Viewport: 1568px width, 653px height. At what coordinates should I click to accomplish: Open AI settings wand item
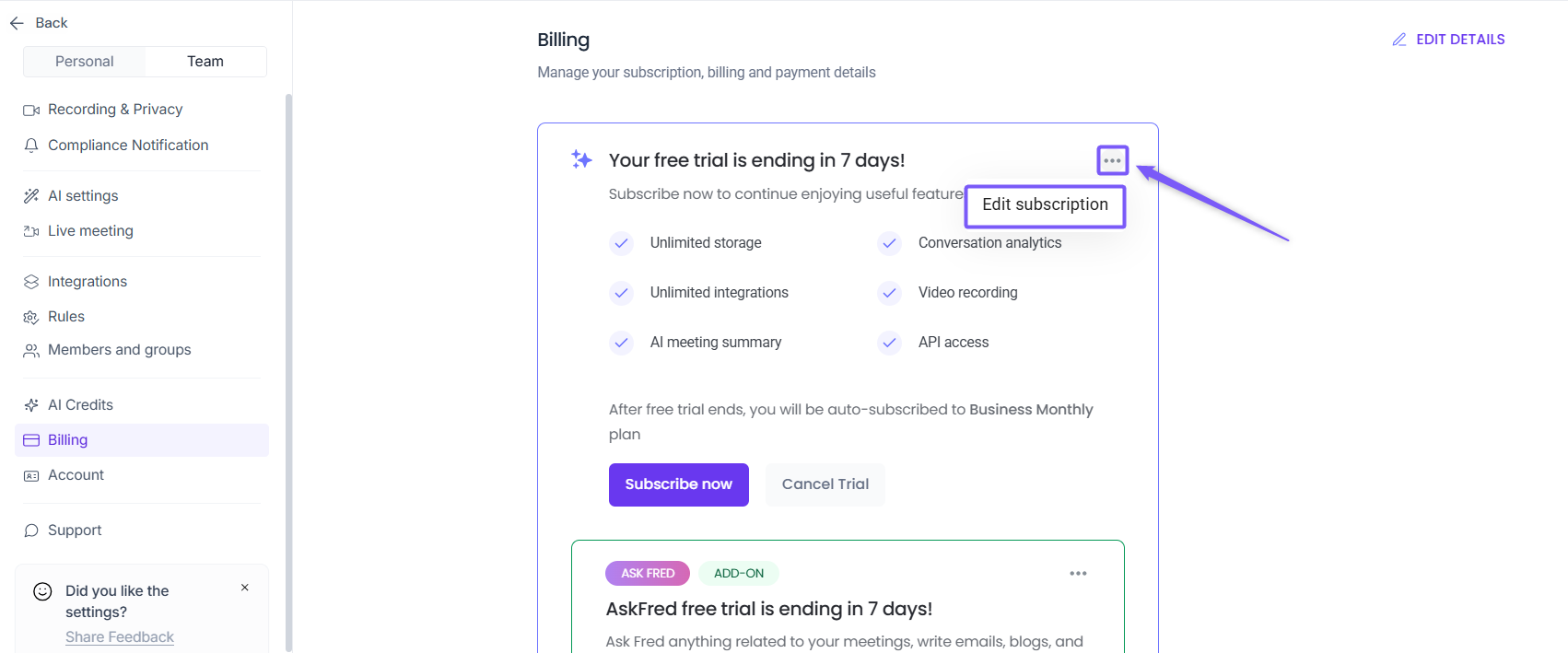pos(83,196)
